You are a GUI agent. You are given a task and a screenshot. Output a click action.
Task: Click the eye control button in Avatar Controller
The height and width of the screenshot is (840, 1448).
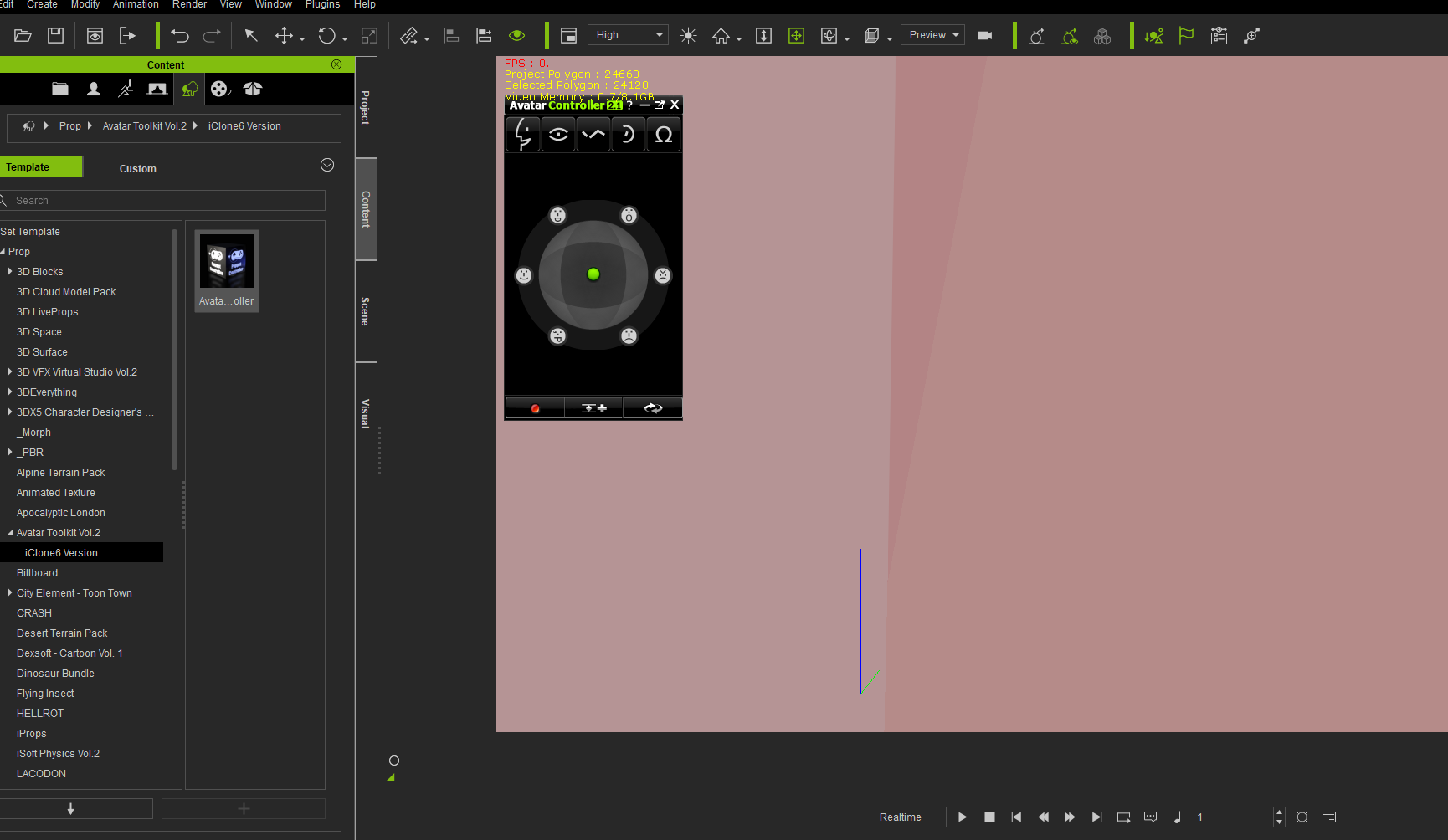coord(558,135)
